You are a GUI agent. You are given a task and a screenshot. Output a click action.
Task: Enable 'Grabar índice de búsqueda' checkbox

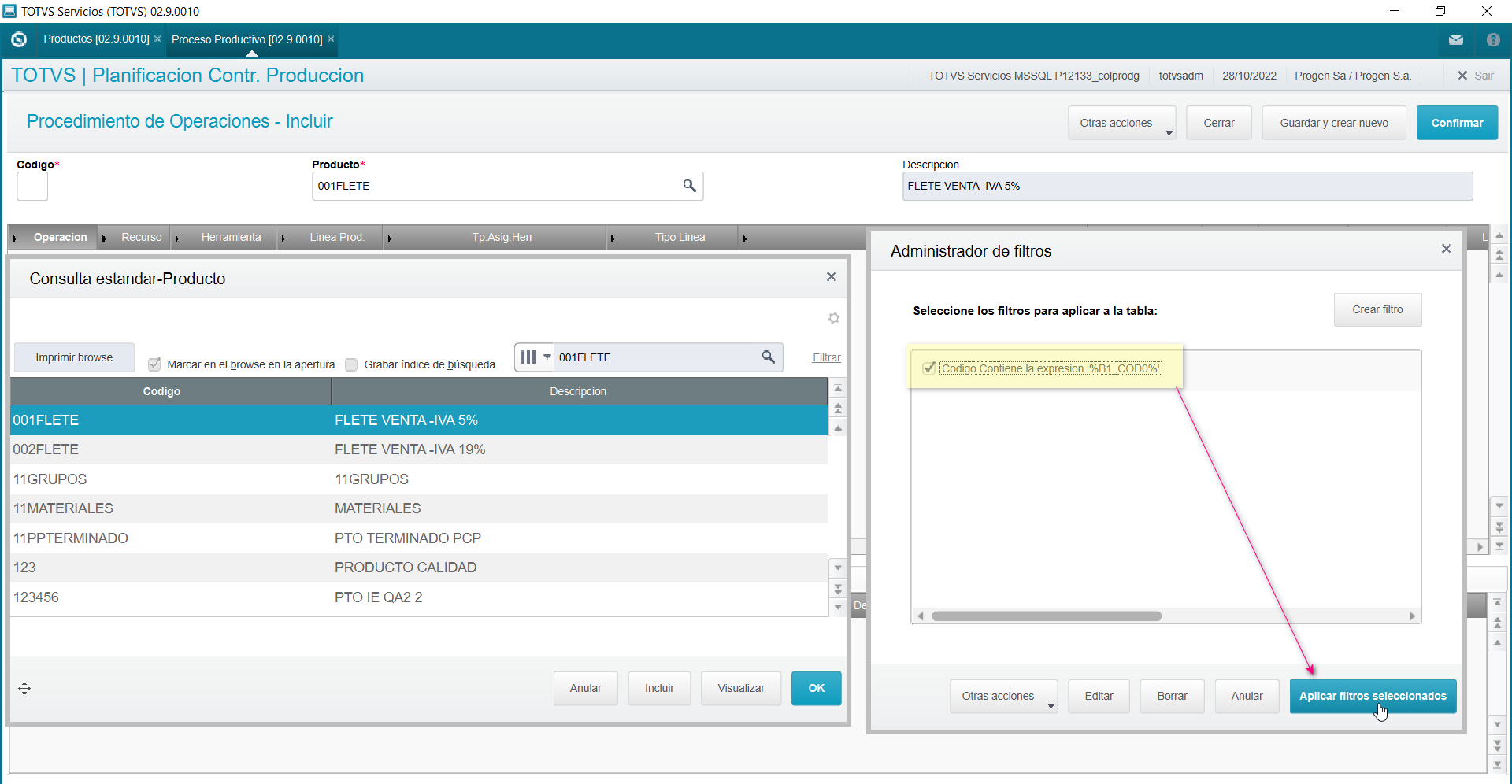click(351, 364)
